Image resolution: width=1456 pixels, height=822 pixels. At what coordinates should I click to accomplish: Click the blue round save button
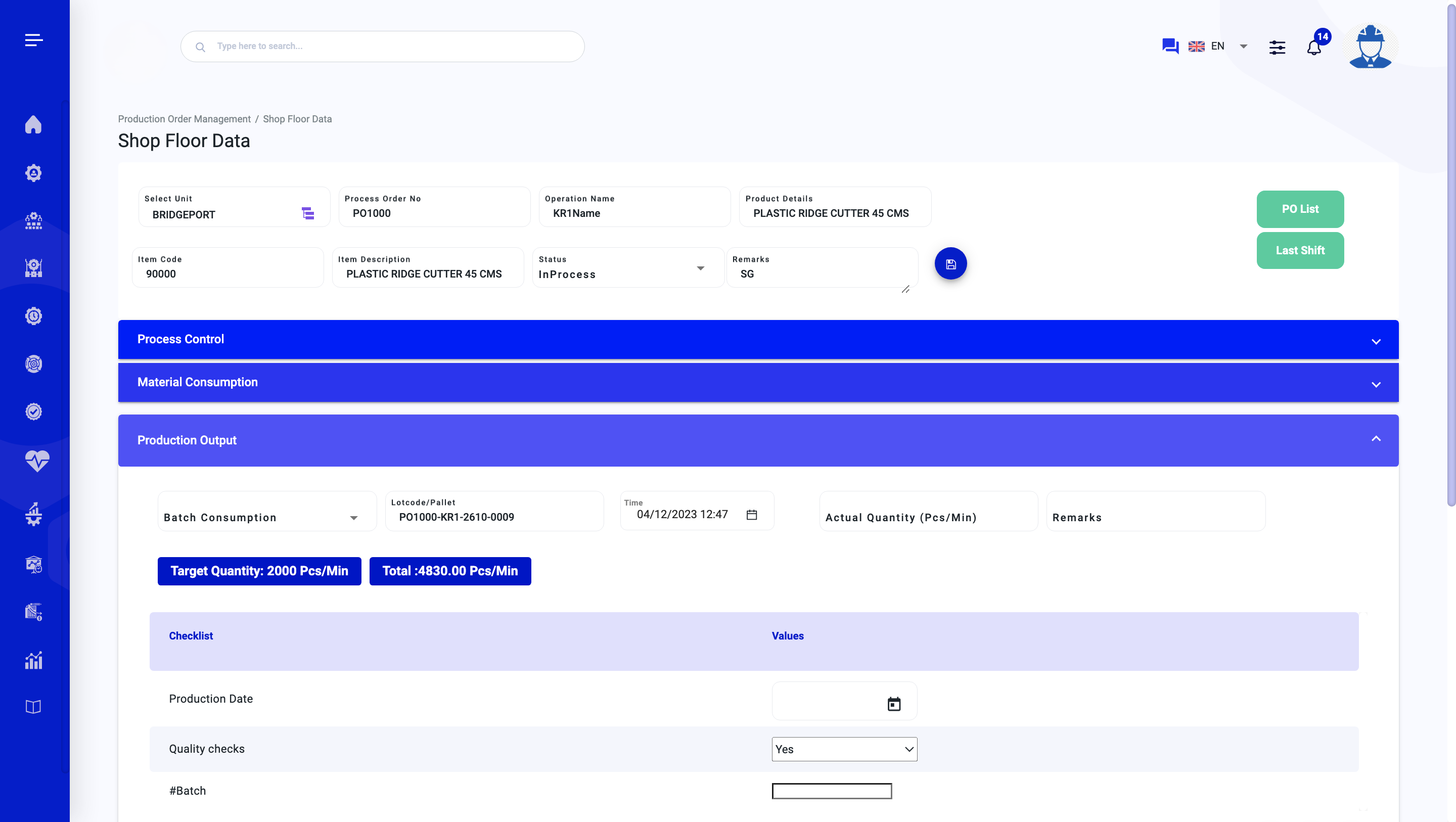[950, 263]
